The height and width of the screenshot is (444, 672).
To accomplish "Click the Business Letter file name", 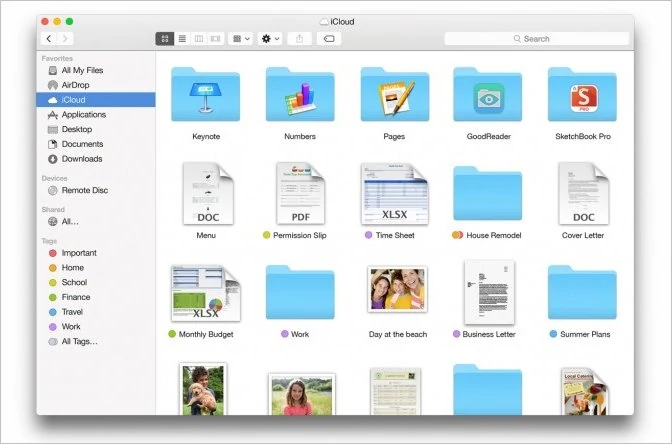I will coord(489,334).
